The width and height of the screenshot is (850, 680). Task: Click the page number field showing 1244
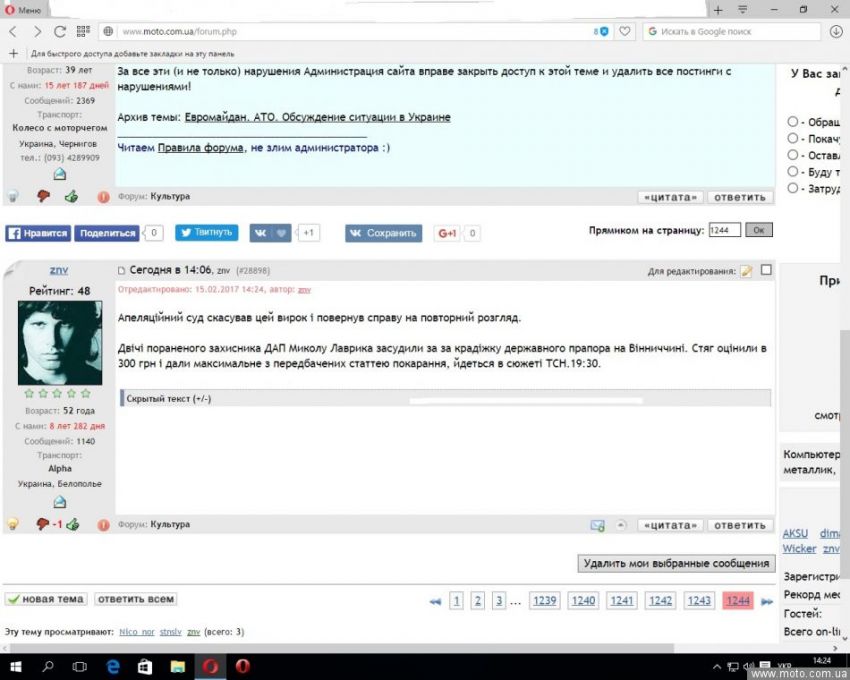coord(724,230)
